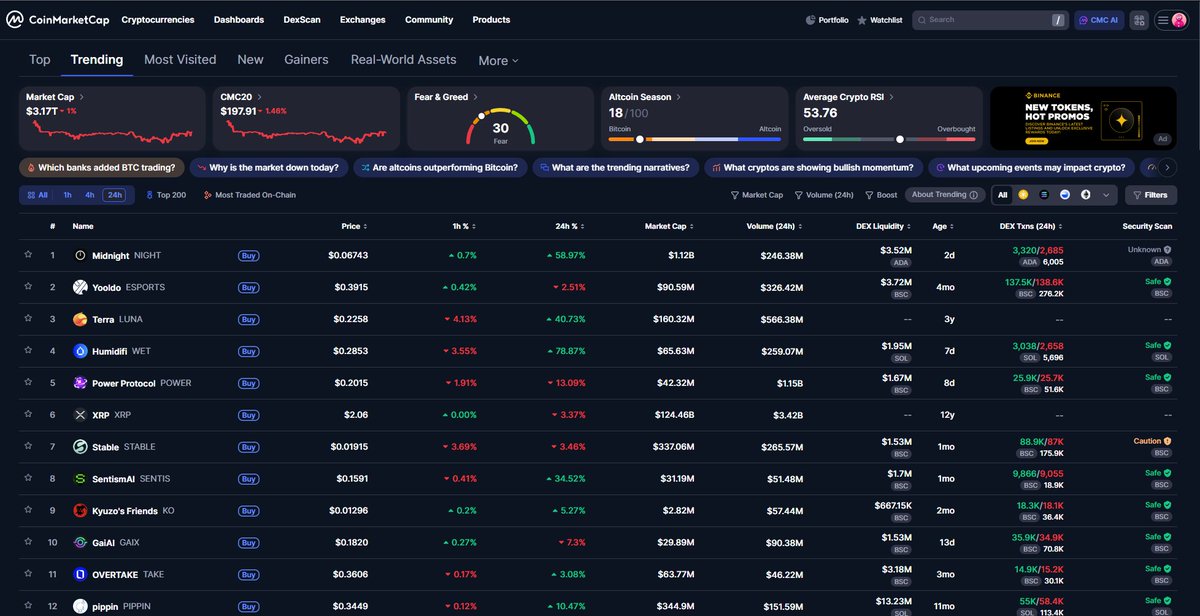Select the 4h timeframe
The height and width of the screenshot is (616, 1200).
point(90,195)
